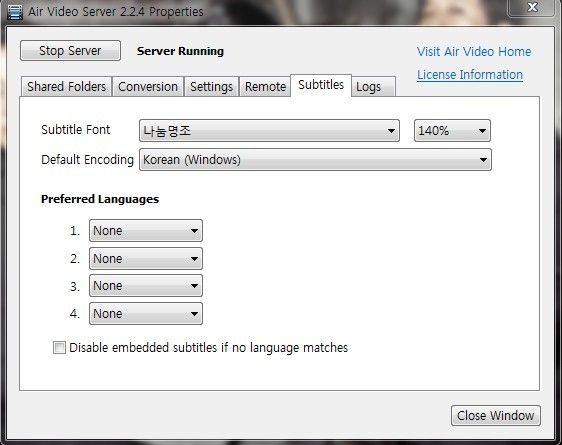Open preferred language 1 dropdown
This screenshot has height=445, width=562.
[146, 230]
